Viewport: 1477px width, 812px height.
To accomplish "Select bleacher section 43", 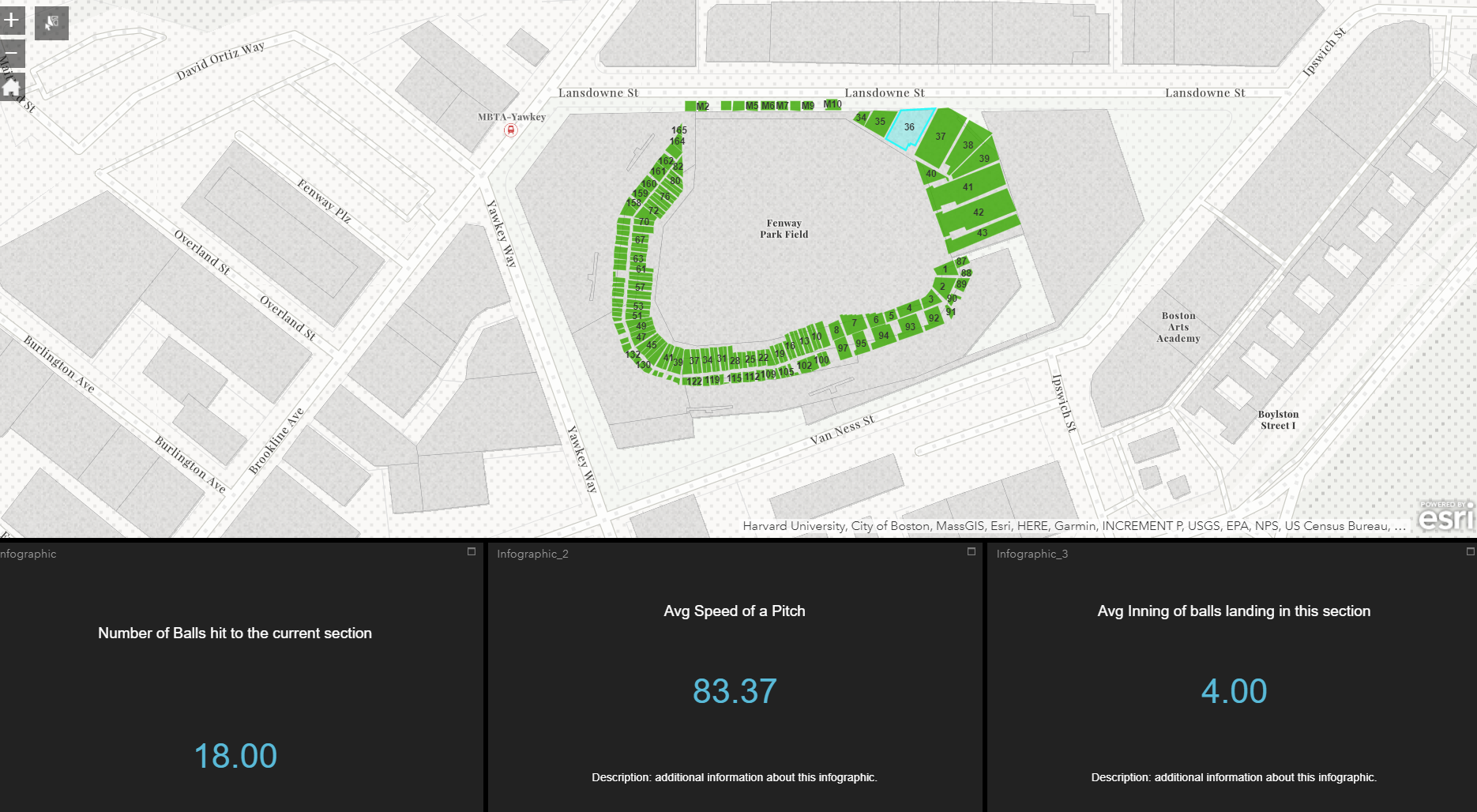I will click(x=983, y=233).
